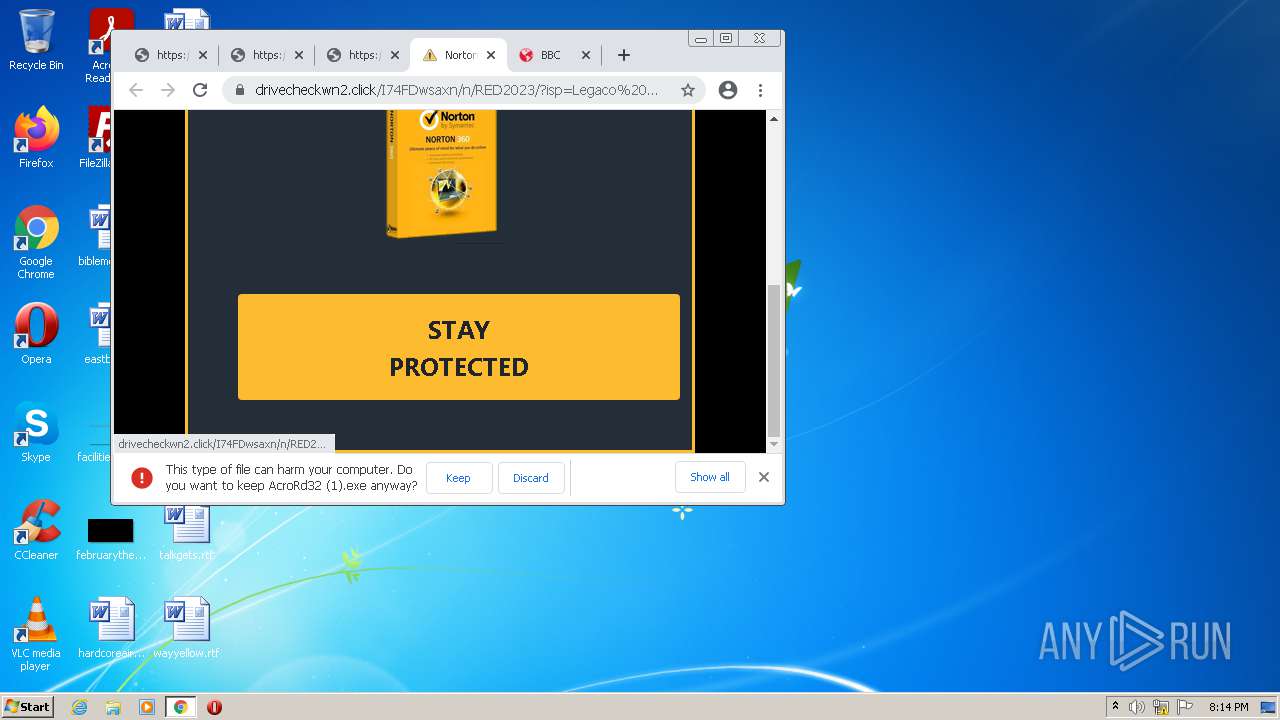
Task: Open the Chrome three-dot menu
Action: coord(760,90)
